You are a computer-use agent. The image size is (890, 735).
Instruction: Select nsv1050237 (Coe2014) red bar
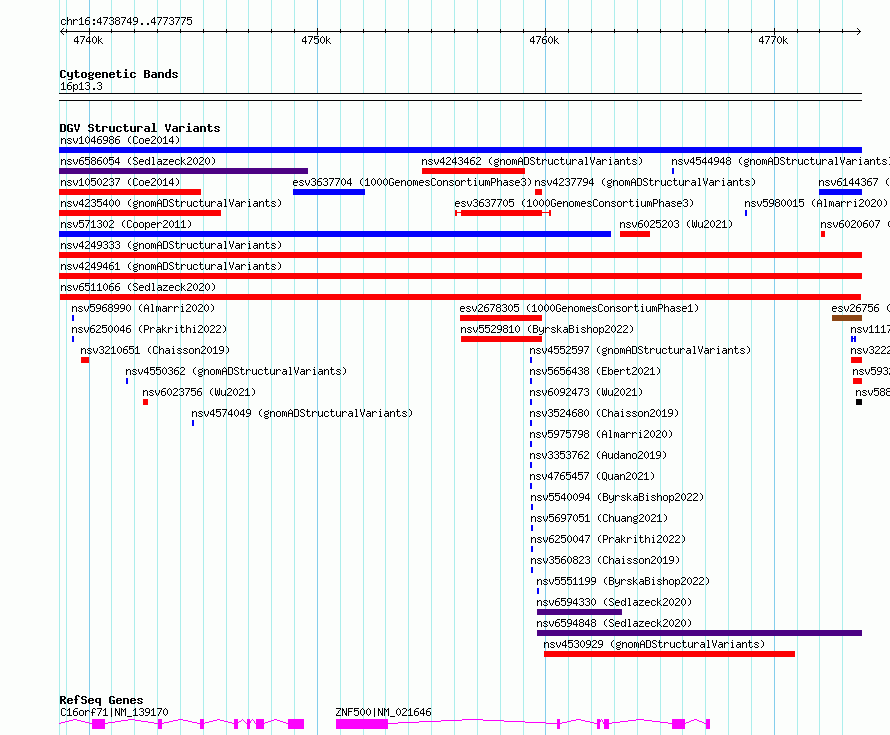(130, 192)
